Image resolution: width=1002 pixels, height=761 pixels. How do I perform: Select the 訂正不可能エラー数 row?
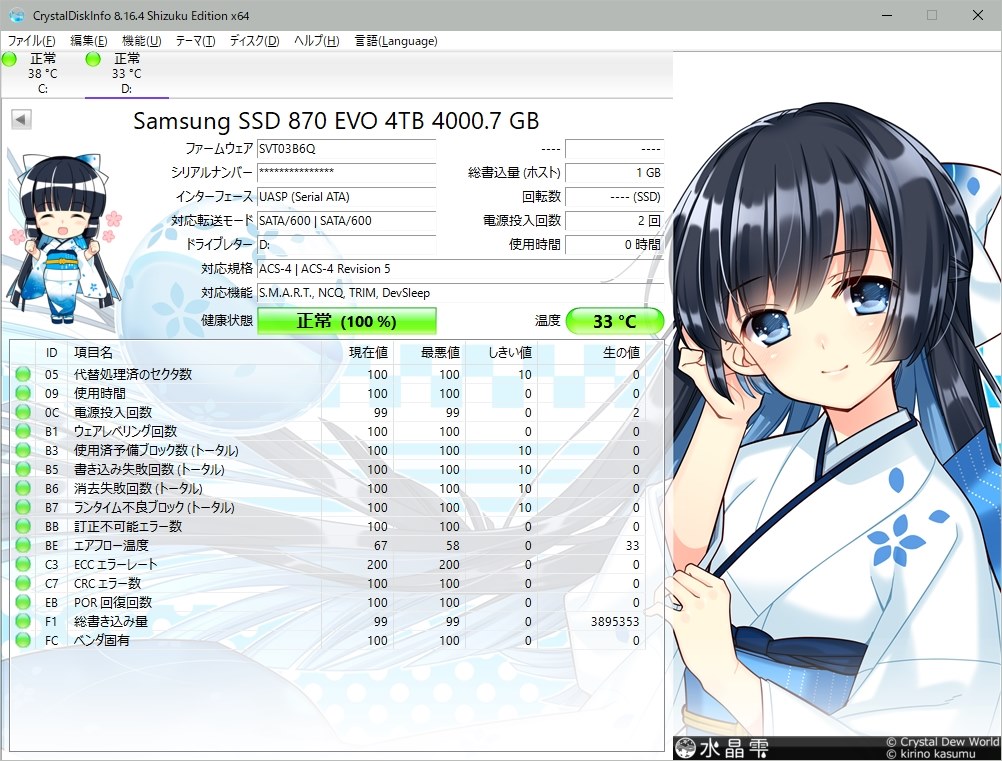pos(327,526)
